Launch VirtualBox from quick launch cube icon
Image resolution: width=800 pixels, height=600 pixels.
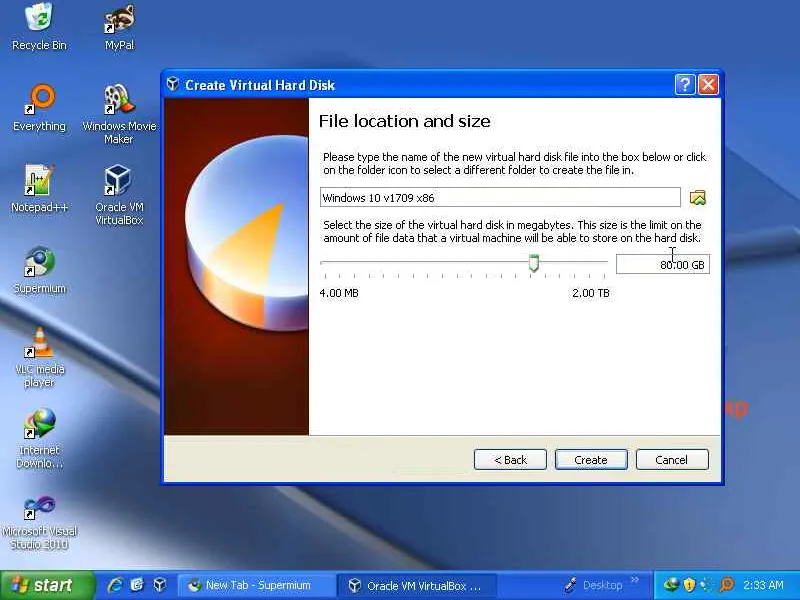pyautogui.click(x=160, y=585)
